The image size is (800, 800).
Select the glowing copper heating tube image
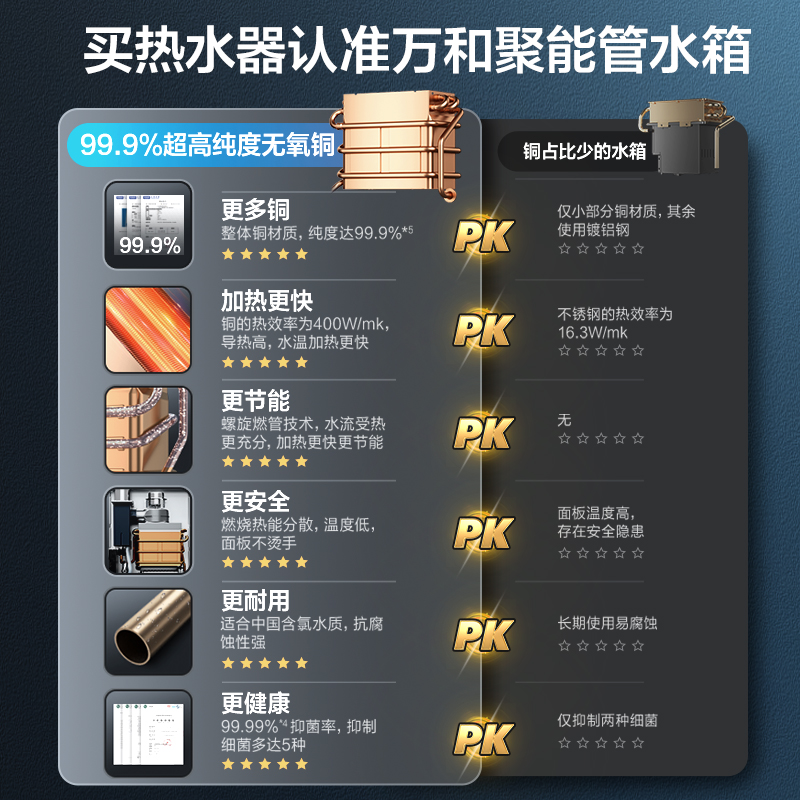(148, 329)
